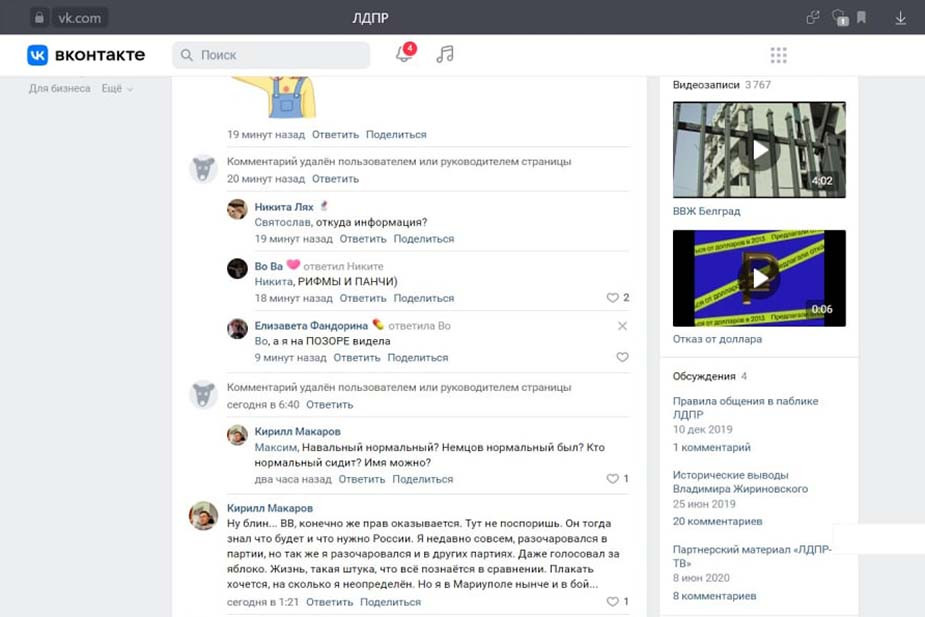This screenshot has width=925, height=617.
Task: Delete Елизавета Фандорина's comment with X
Action: coord(622,326)
